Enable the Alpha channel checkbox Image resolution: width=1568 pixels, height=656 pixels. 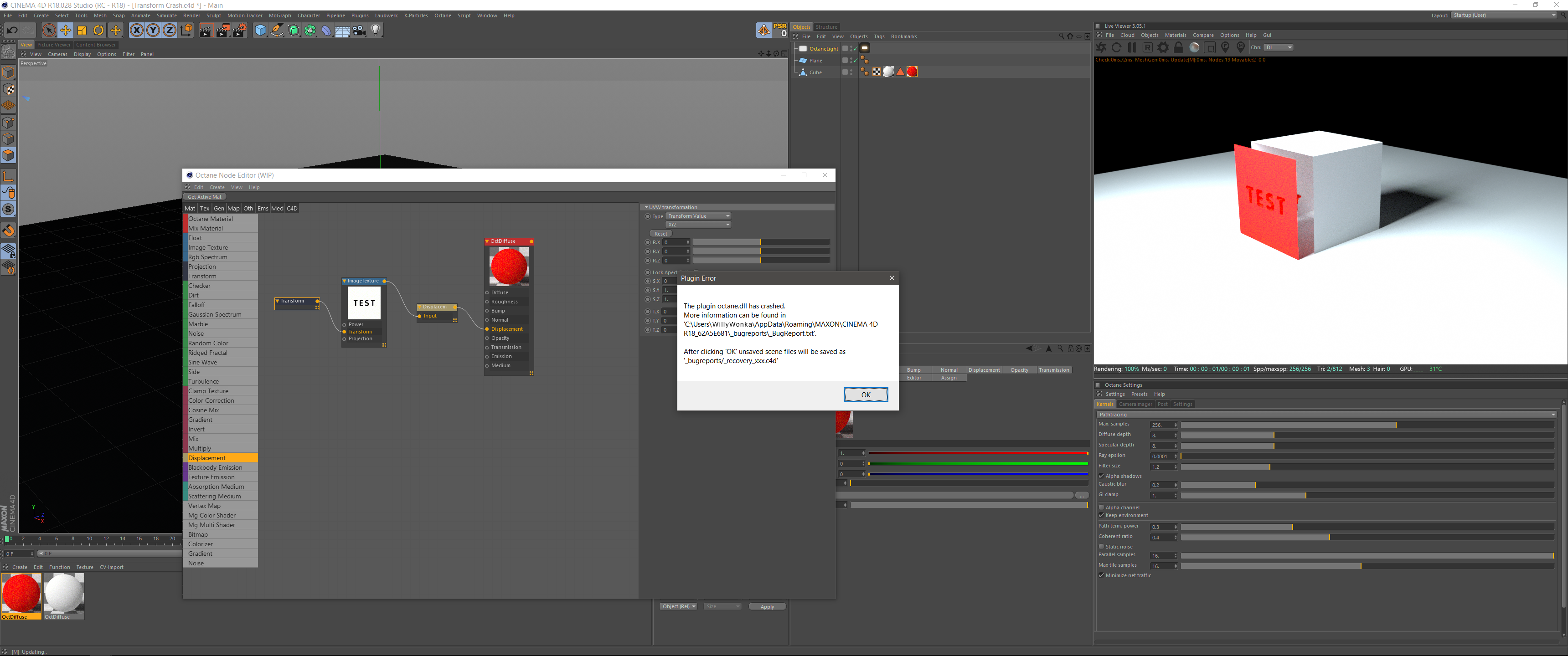(1101, 507)
